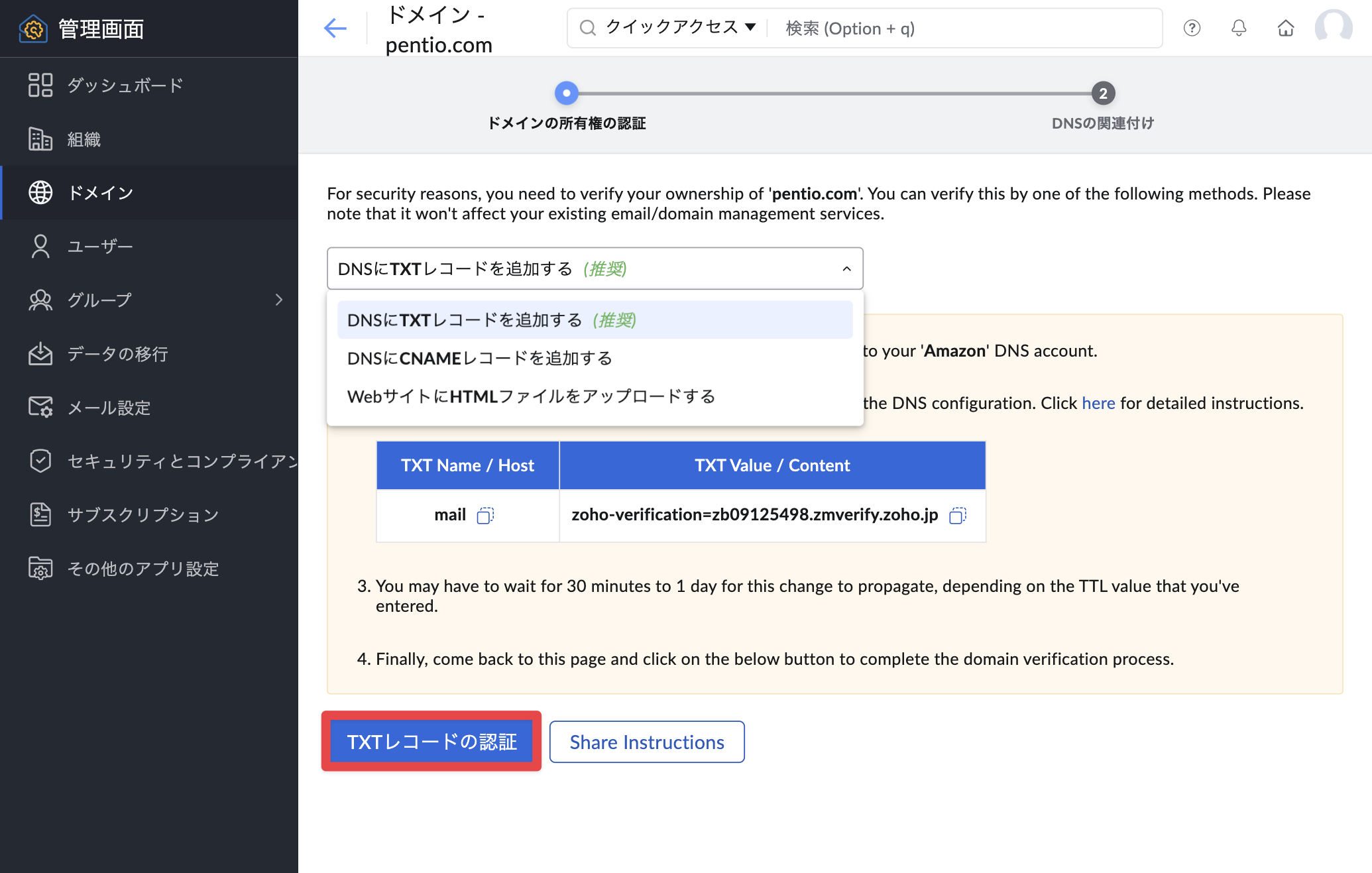The height and width of the screenshot is (873, 1372).
Task: Select ユーザー in the sidebar
Action: click(x=100, y=247)
